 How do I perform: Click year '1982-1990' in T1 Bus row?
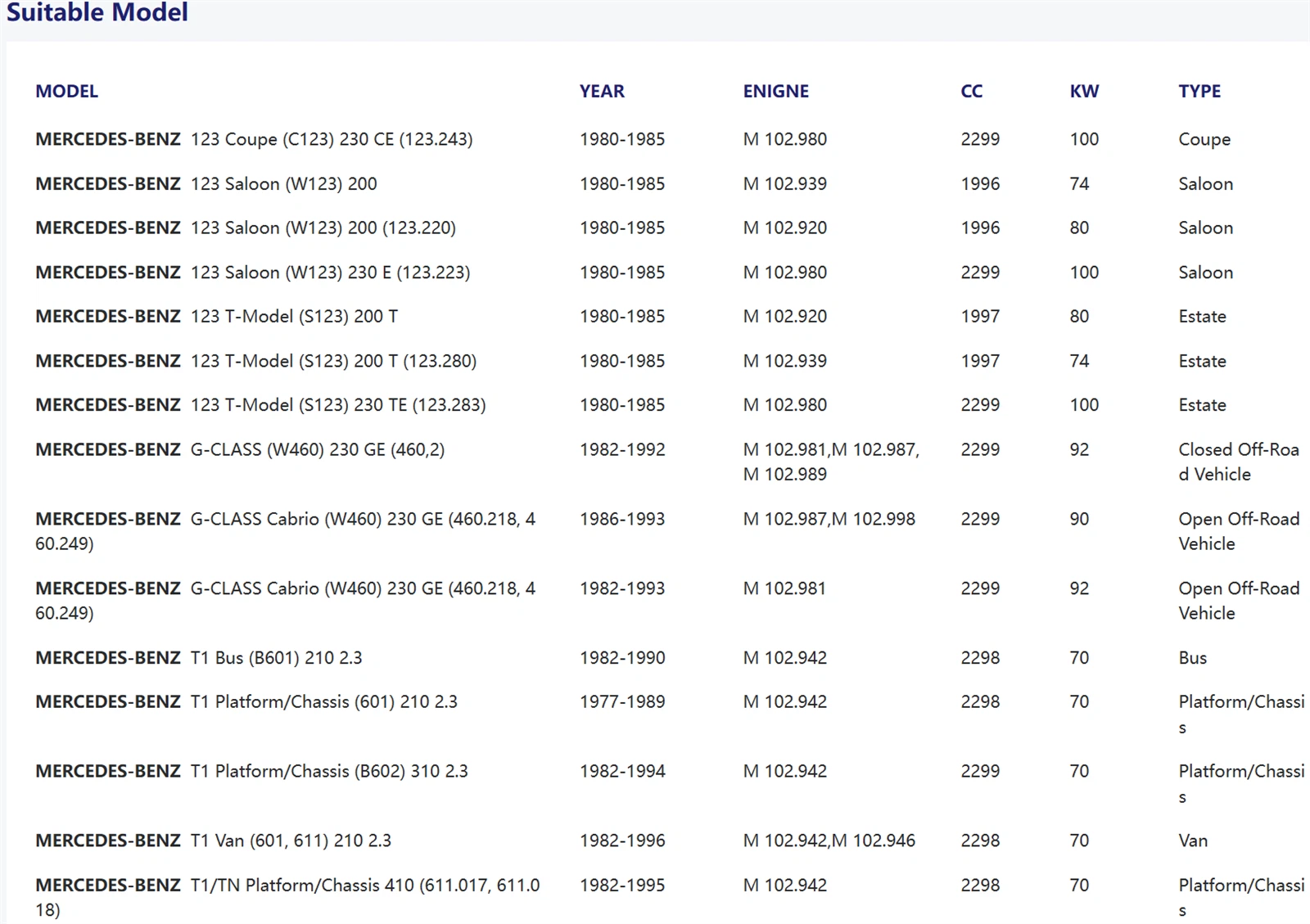(x=622, y=658)
